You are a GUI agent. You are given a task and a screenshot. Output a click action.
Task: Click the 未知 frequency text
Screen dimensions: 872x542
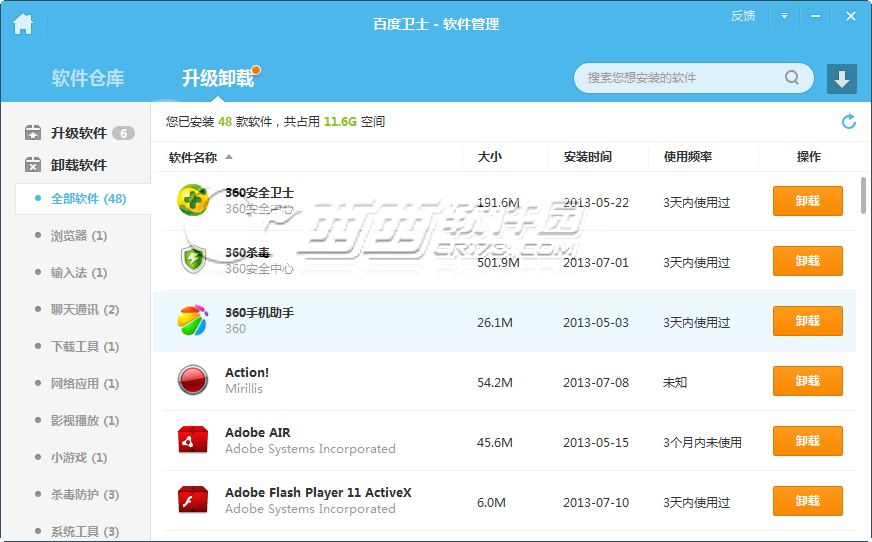pos(675,382)
